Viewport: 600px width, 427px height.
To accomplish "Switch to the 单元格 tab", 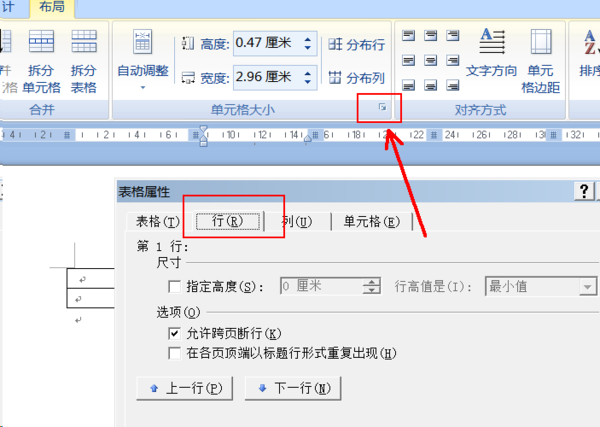I will click(372, 222).
